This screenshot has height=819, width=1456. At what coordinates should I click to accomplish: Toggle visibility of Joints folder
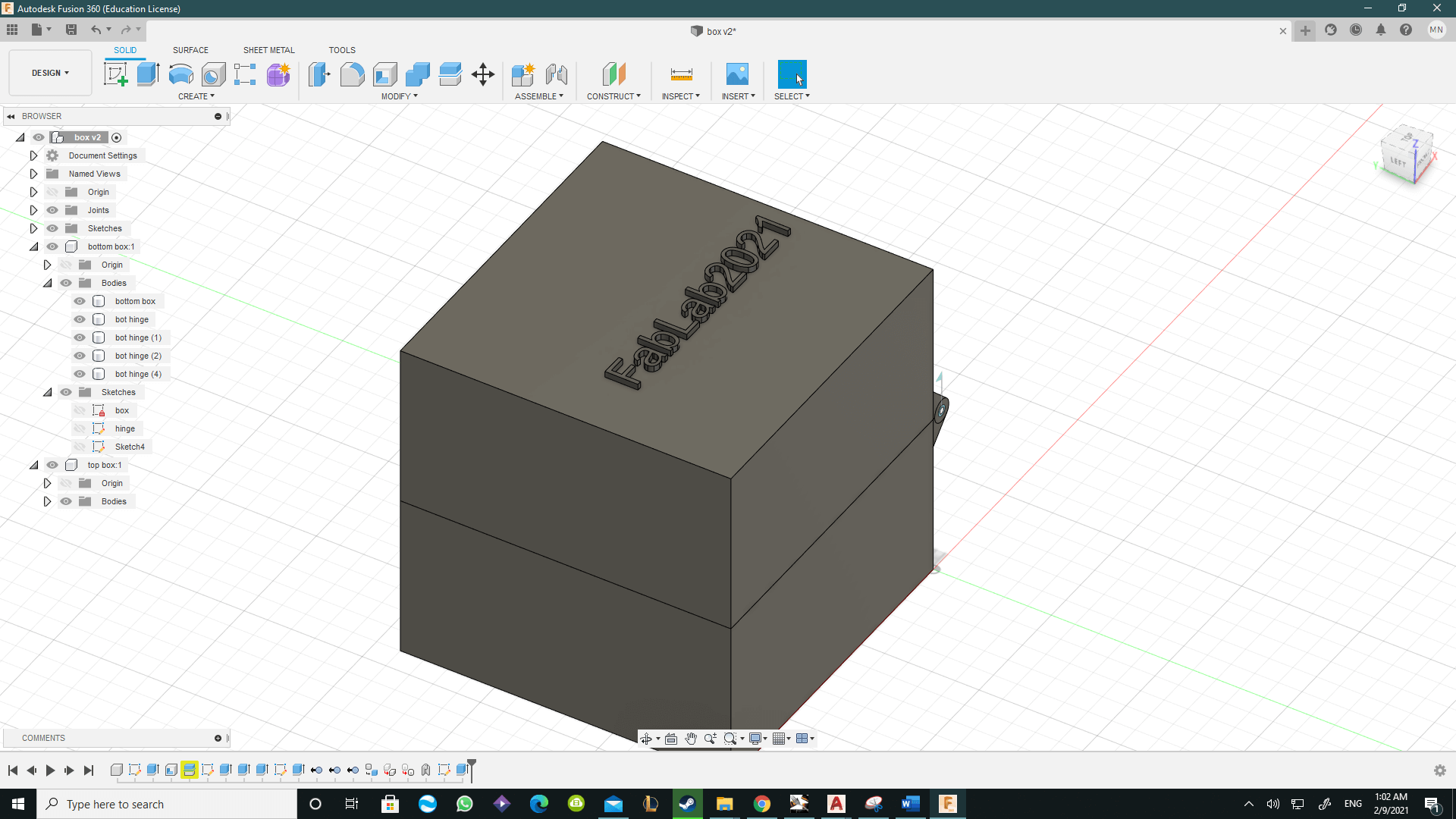pos(52,210)
